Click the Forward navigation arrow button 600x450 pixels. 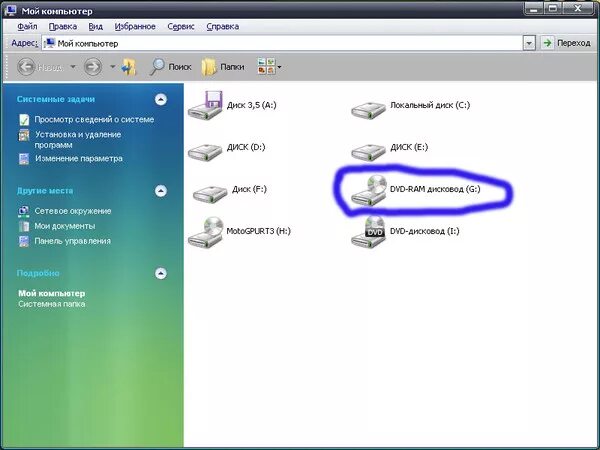pyautogui.click(x=93, y=67)
